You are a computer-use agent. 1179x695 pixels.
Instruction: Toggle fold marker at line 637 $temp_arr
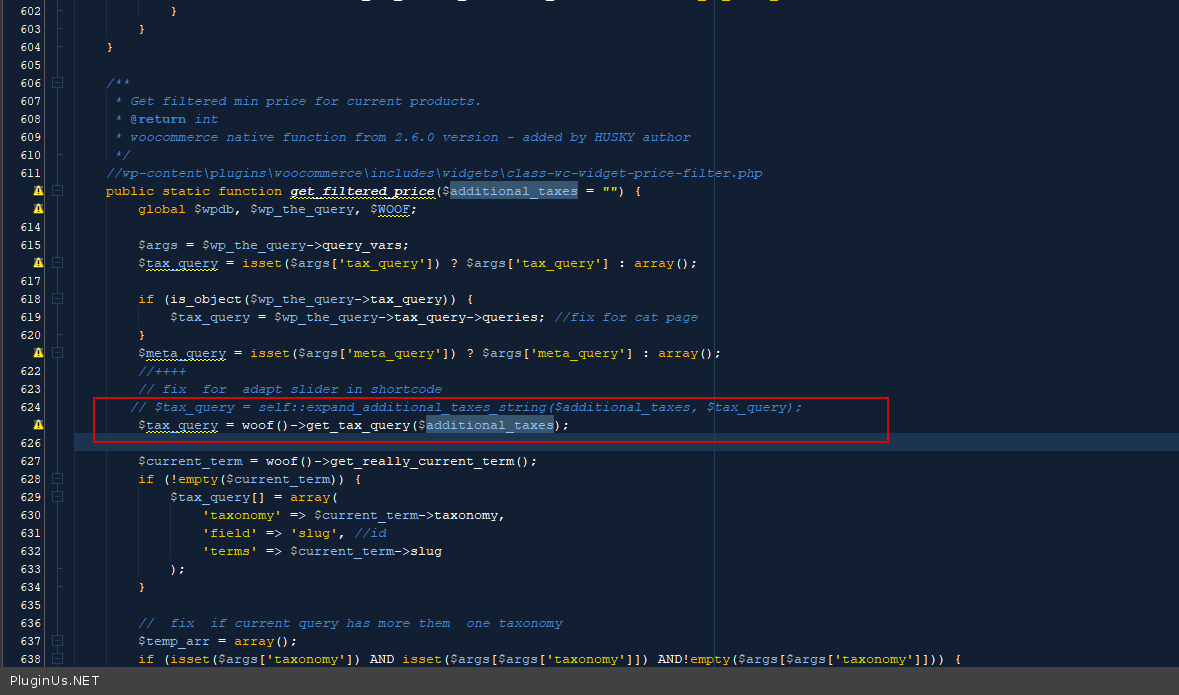pos(57,641)
